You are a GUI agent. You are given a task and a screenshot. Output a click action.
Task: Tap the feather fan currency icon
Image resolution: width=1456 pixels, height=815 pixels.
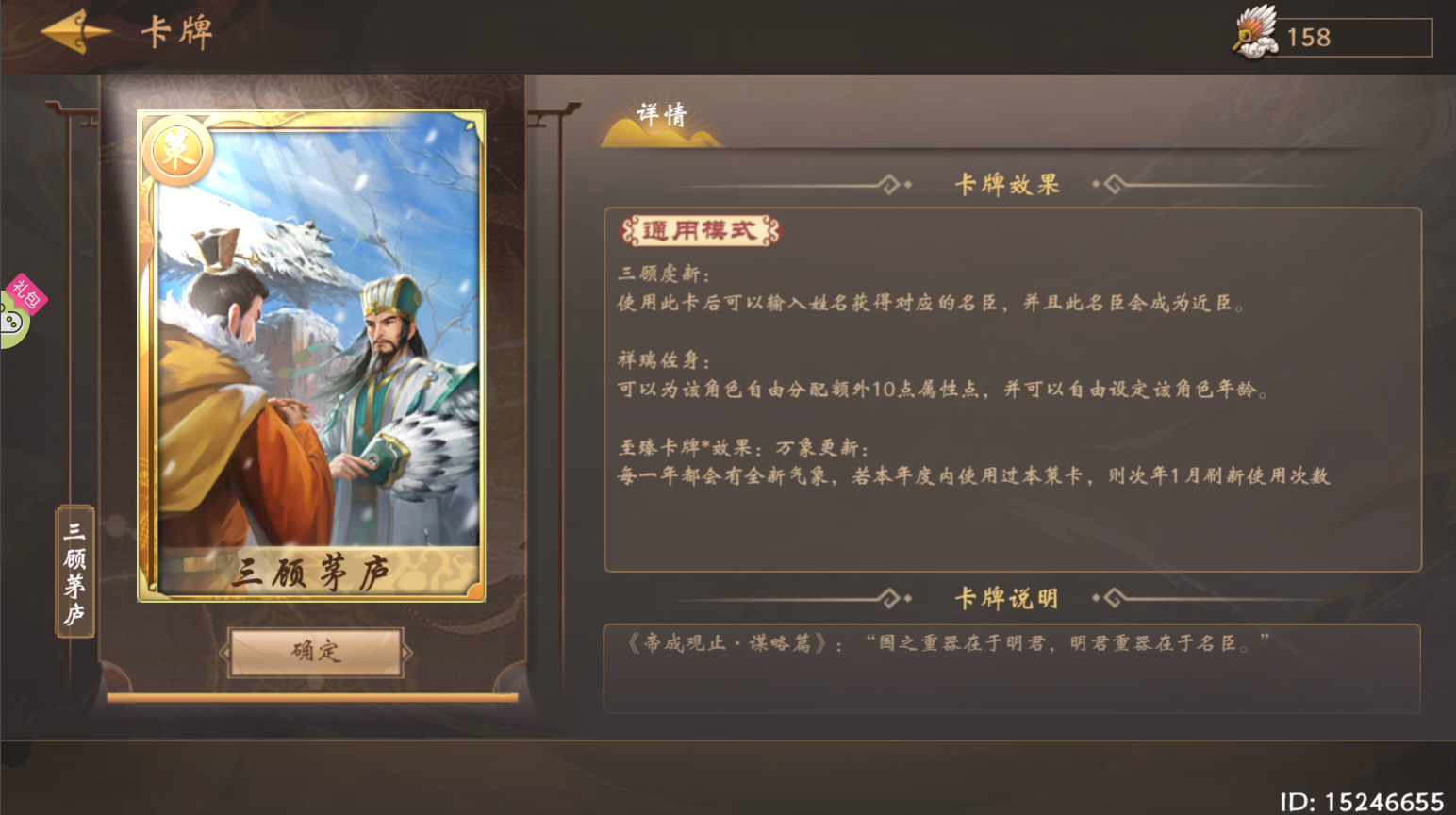click(x=1255, y=32)
